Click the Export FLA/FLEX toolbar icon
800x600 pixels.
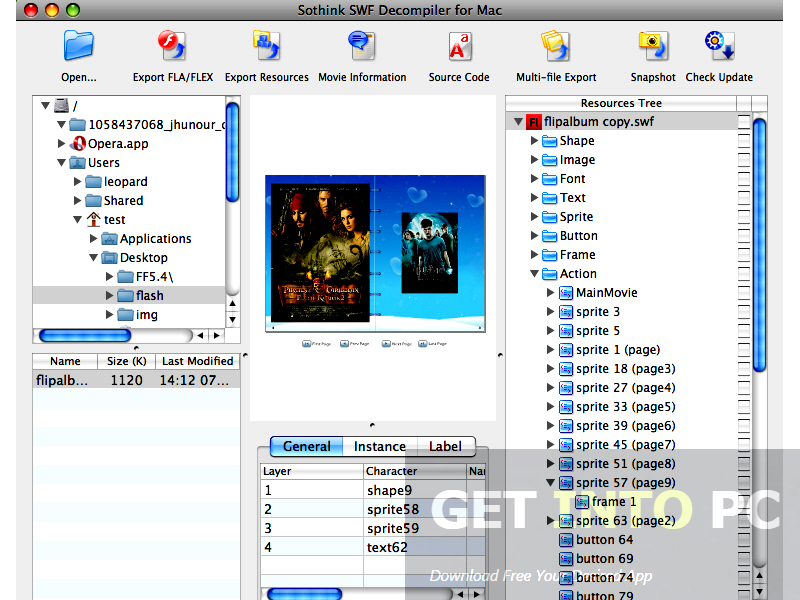(x=172, y=45)
